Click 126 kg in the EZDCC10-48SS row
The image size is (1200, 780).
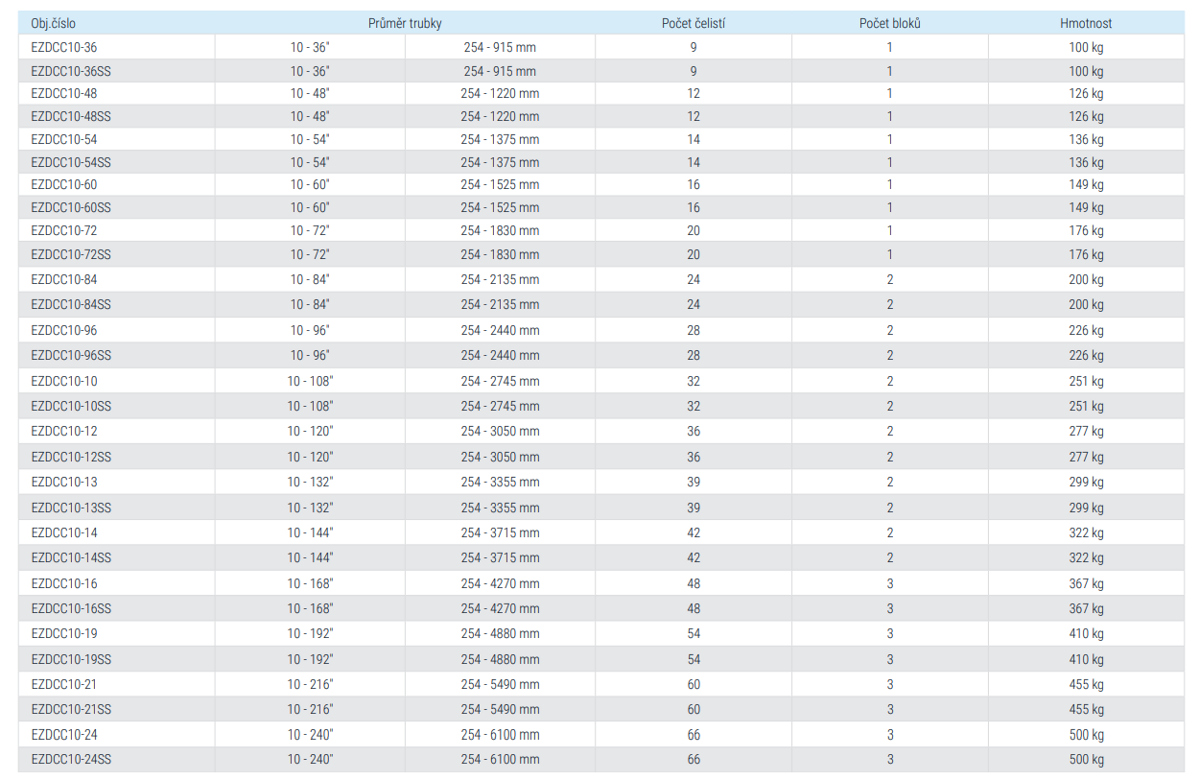click(x=1086, y=116)
